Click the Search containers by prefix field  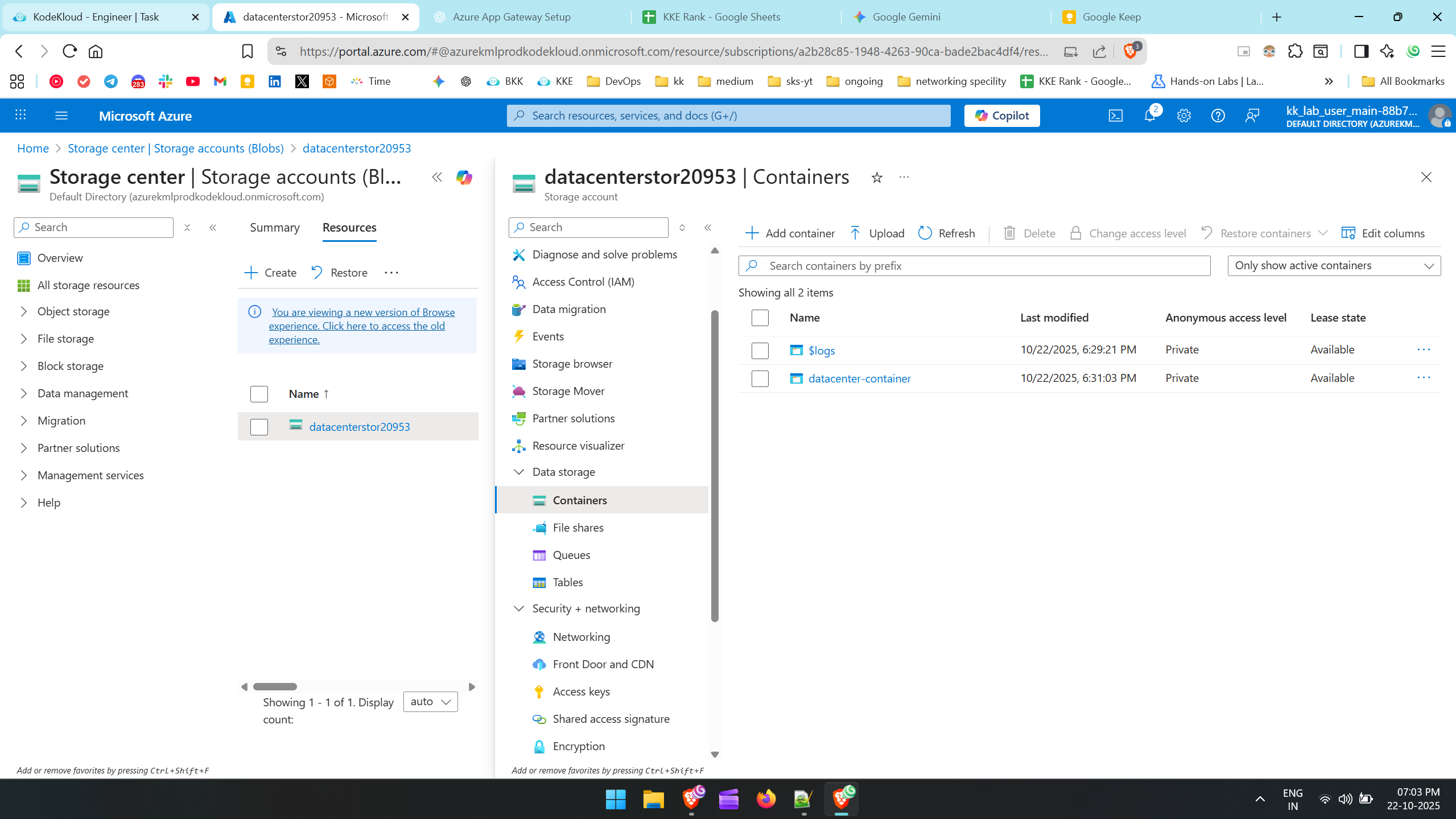[974, 266]
